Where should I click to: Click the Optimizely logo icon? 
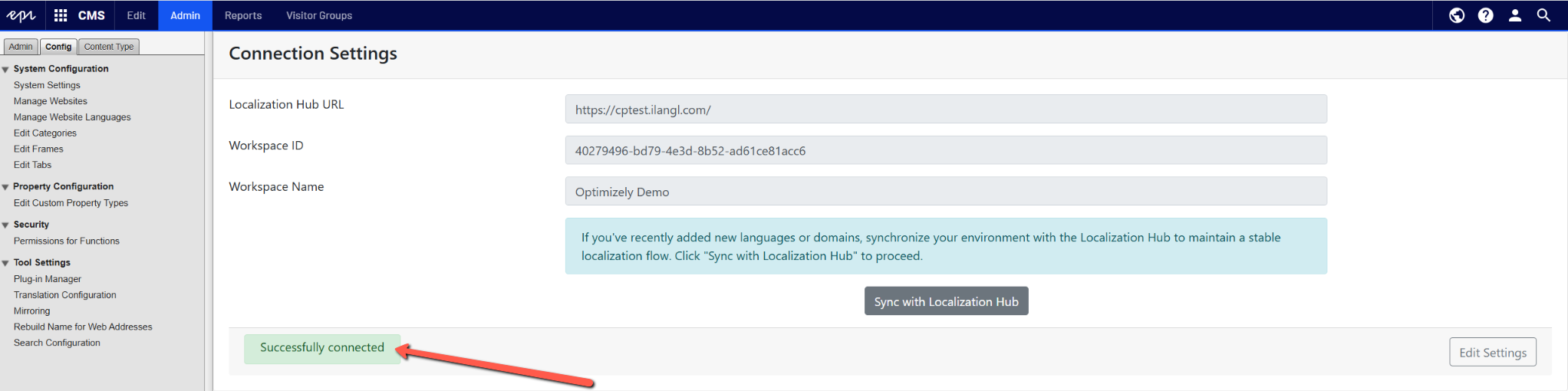[x=21, y=15]
